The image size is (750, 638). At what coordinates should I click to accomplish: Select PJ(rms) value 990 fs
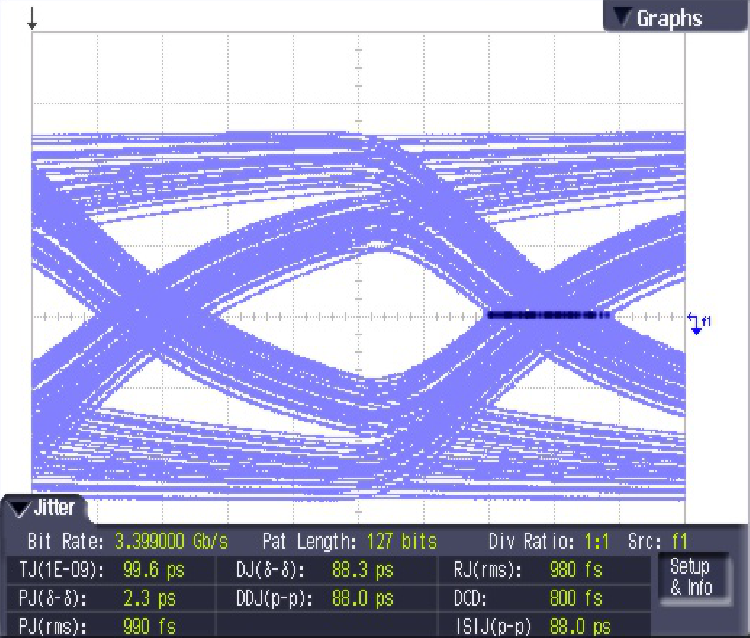click(x=149, y=626)
